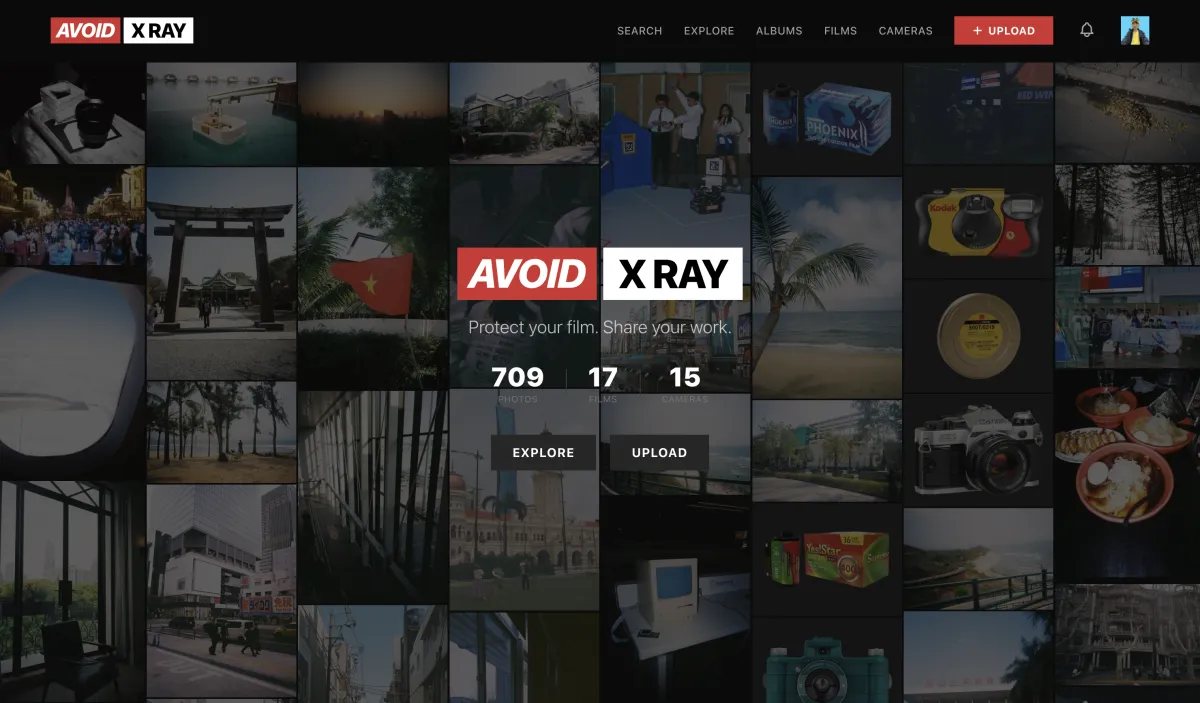Open the floating boat on water photo
The width and height of the screenshot is (1200, 703).
point(222,113)
